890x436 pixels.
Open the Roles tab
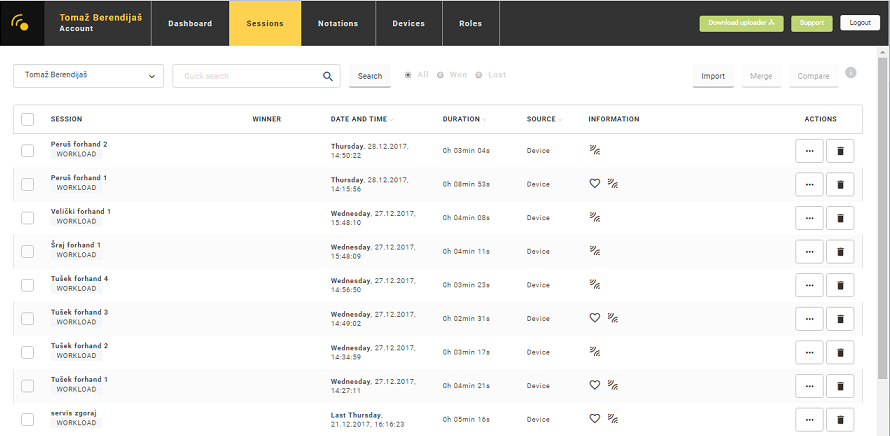[471, 23]
